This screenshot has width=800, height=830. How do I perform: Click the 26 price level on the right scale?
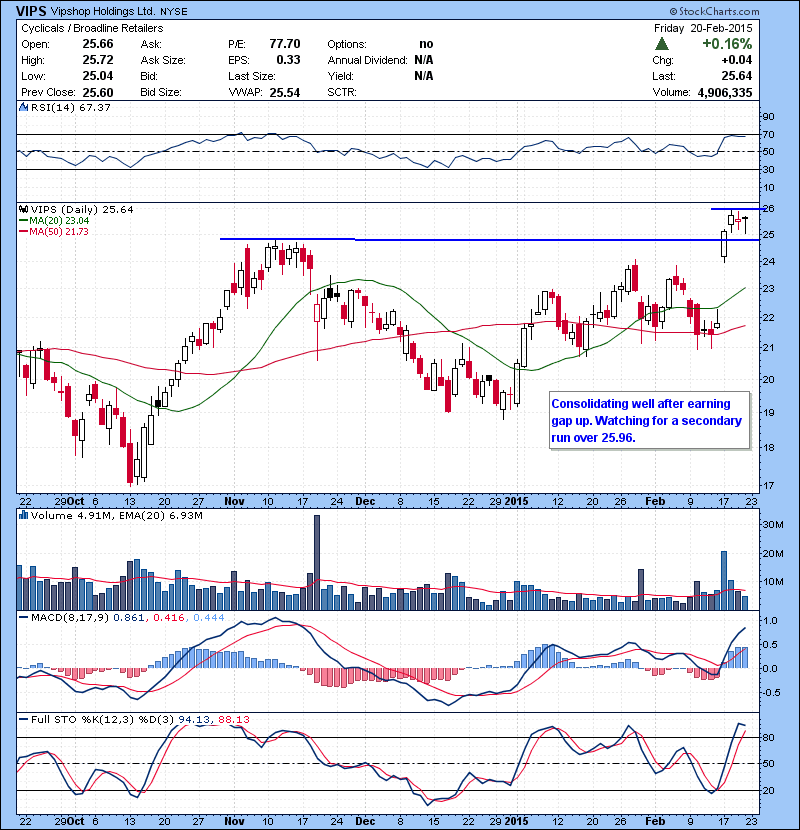click(768, 209)
